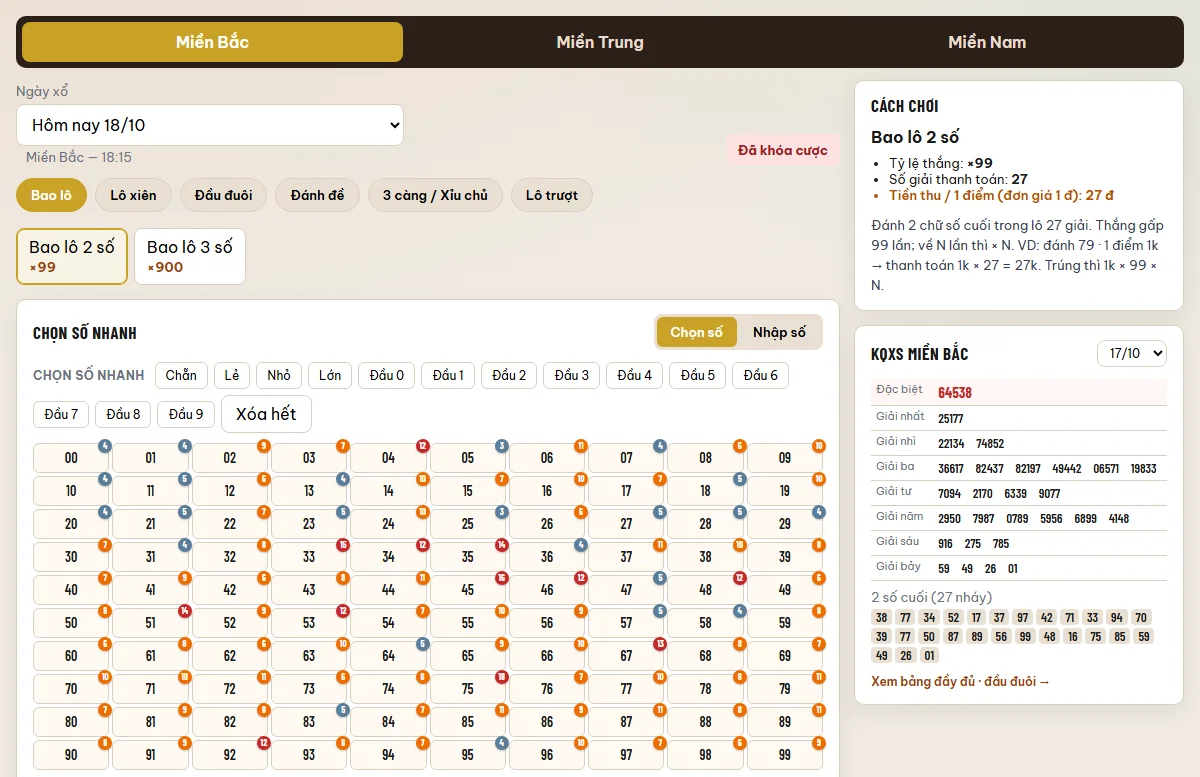
Task: Quick-select odd numbers with Lẻ
Action: [x=232, y=375]
